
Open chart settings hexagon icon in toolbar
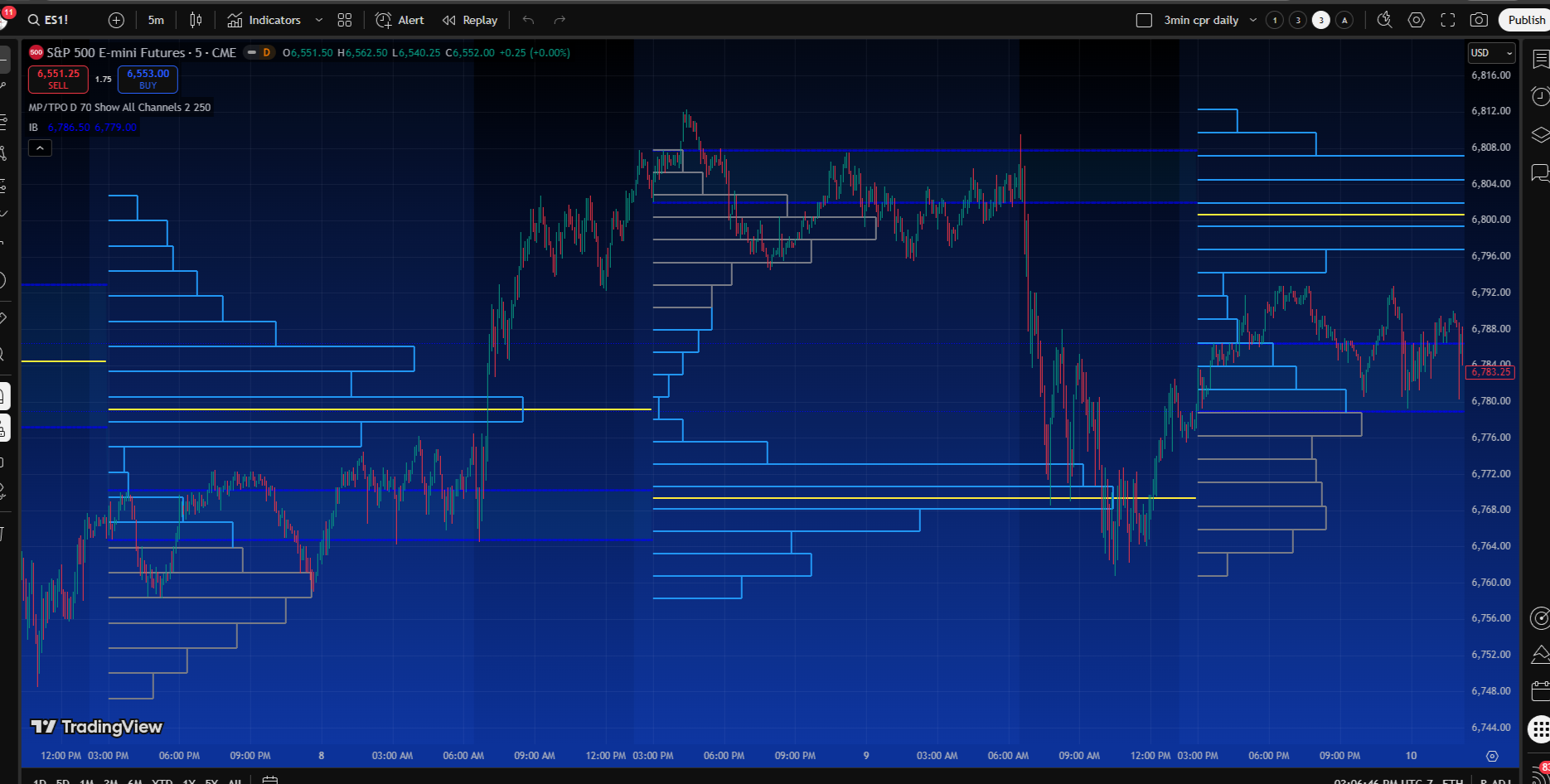pyautogui.click(x=1417, y=20)
